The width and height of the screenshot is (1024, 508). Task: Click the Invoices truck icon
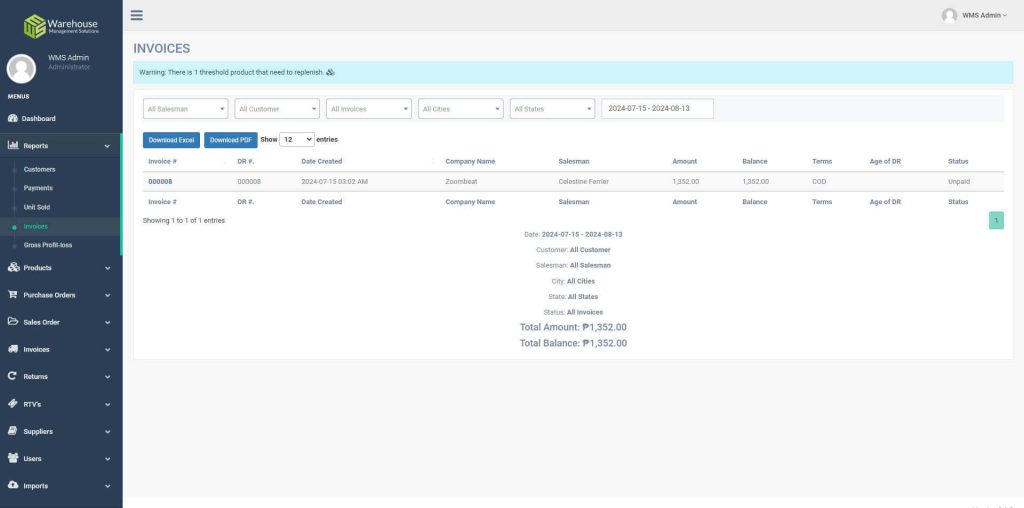coord(13,349)
